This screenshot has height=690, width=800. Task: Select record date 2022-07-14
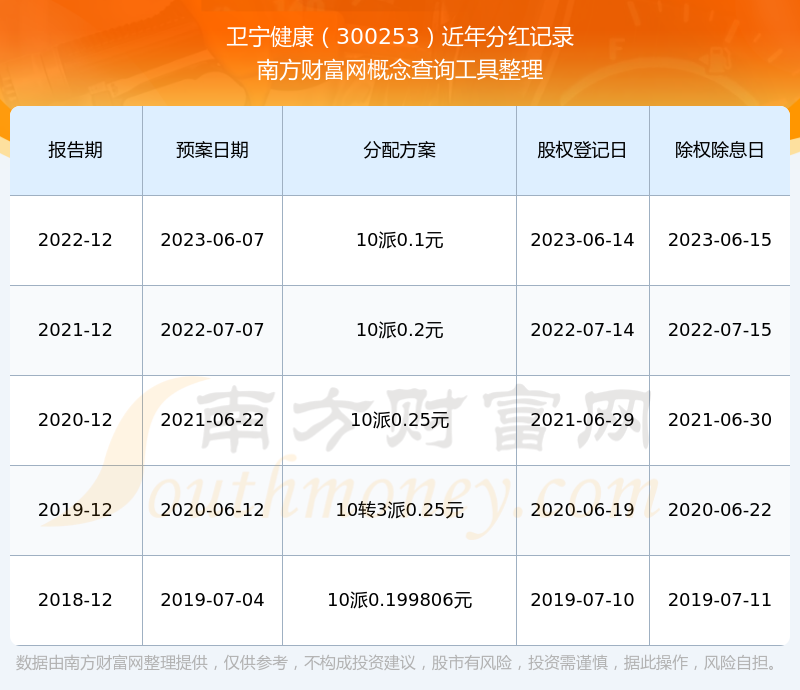582,330
